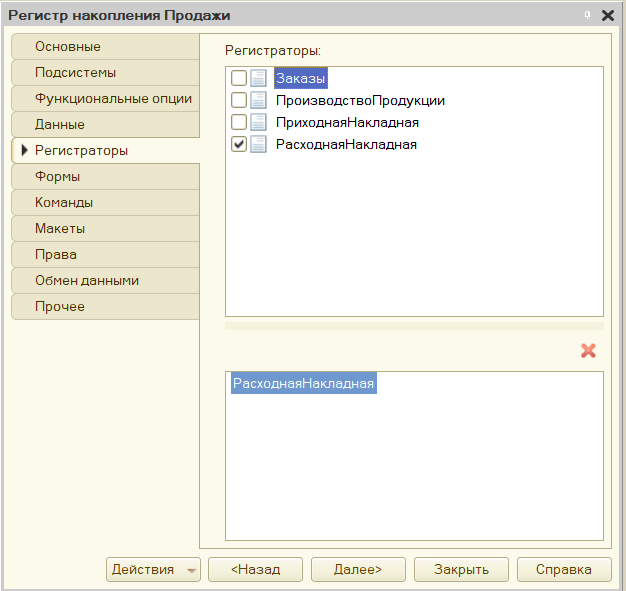This screenshot has height=591, width=626.
Task: Open the Функциональные опции tab
Action: point(105,99)
